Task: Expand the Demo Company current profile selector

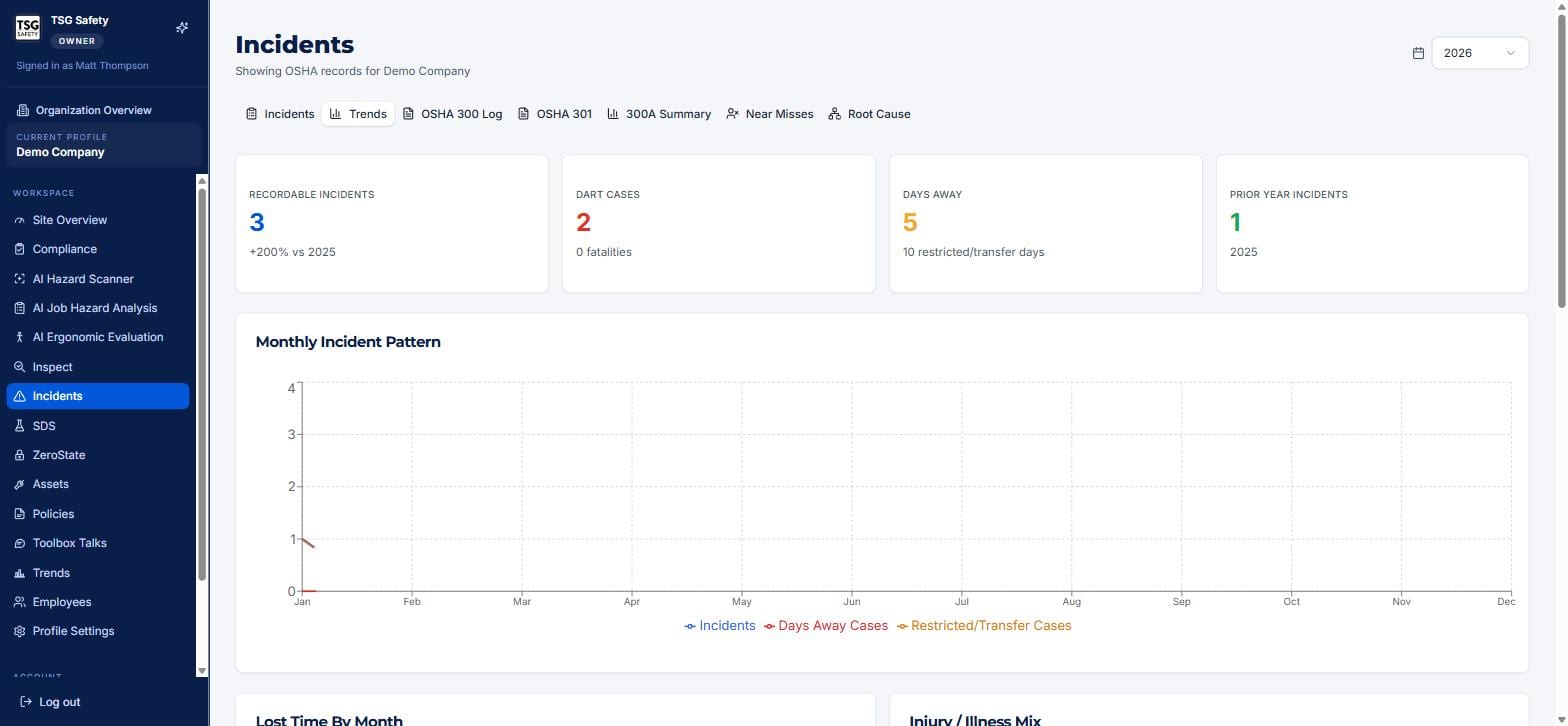Action: pos(104,145)
